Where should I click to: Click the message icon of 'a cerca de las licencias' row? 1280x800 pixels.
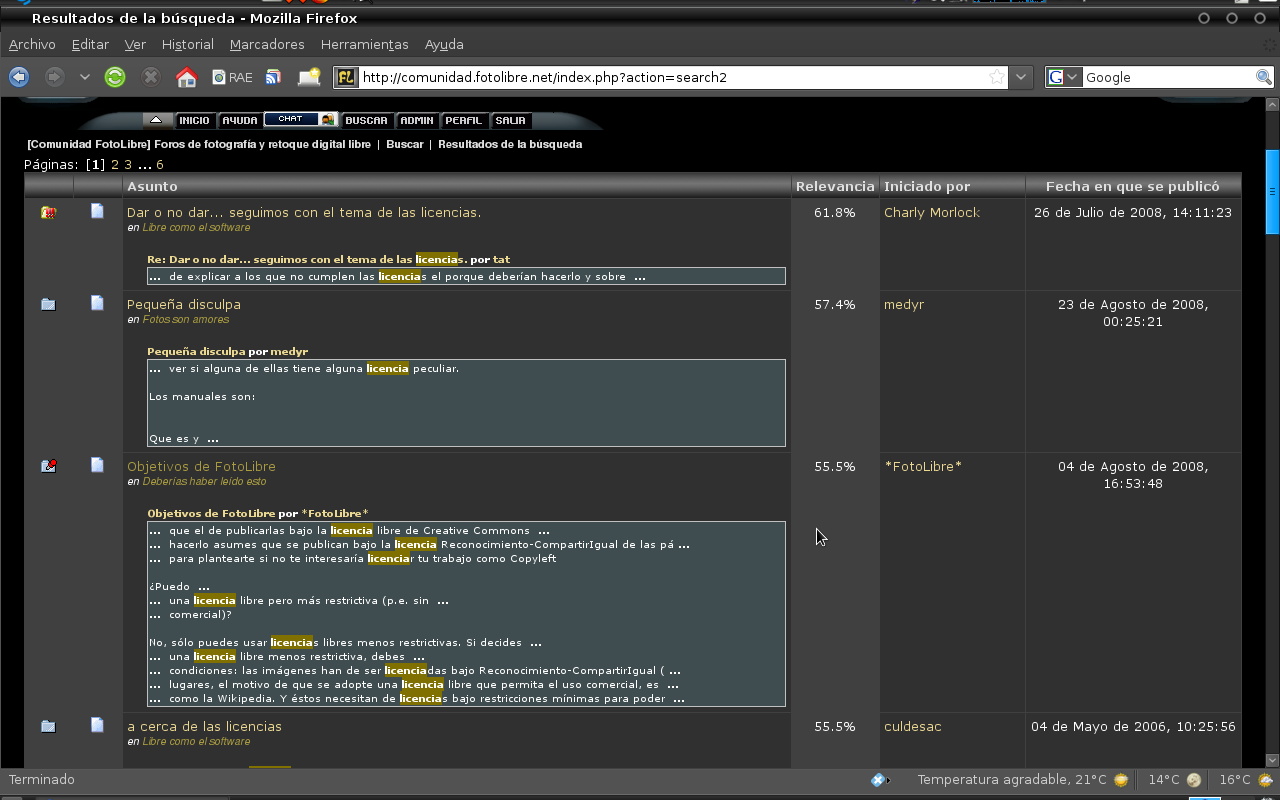coord(97,725)
